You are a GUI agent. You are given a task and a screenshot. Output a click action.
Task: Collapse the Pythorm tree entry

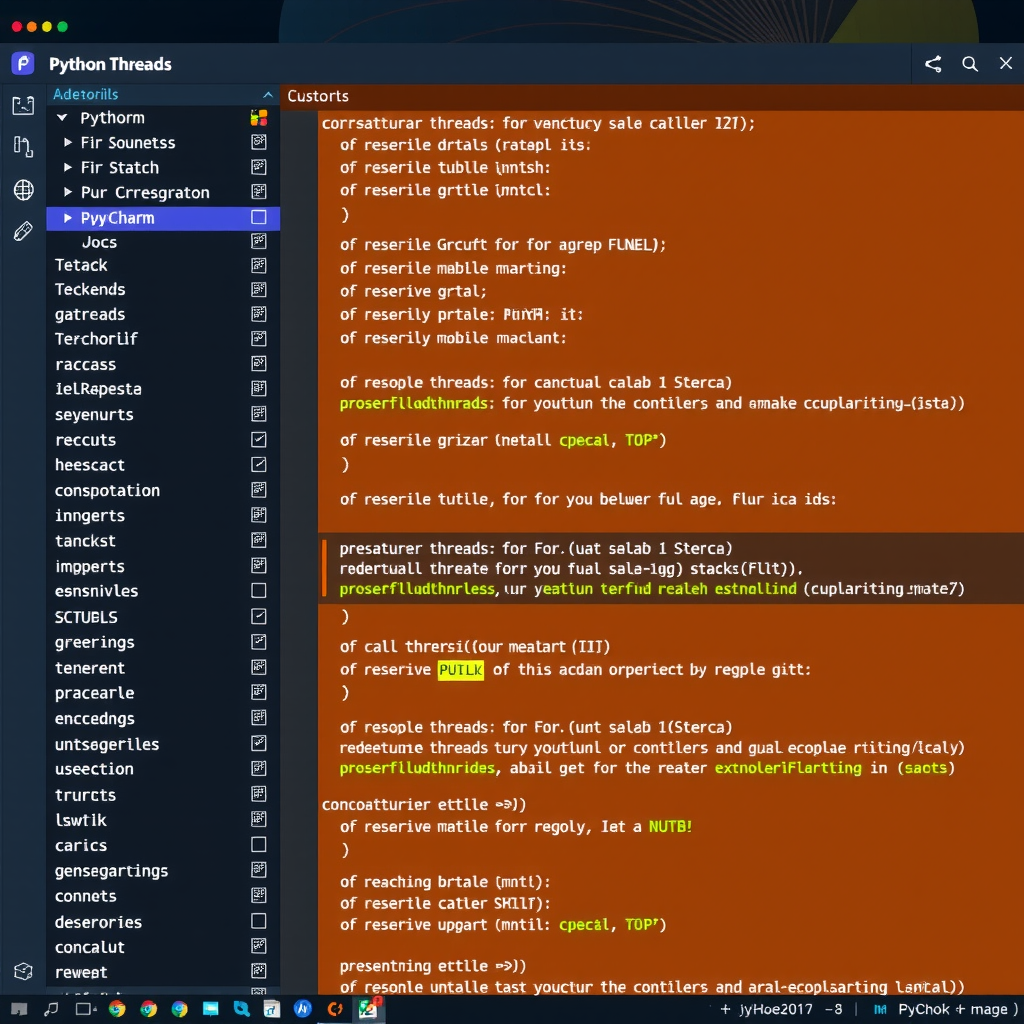click(63, 117)
